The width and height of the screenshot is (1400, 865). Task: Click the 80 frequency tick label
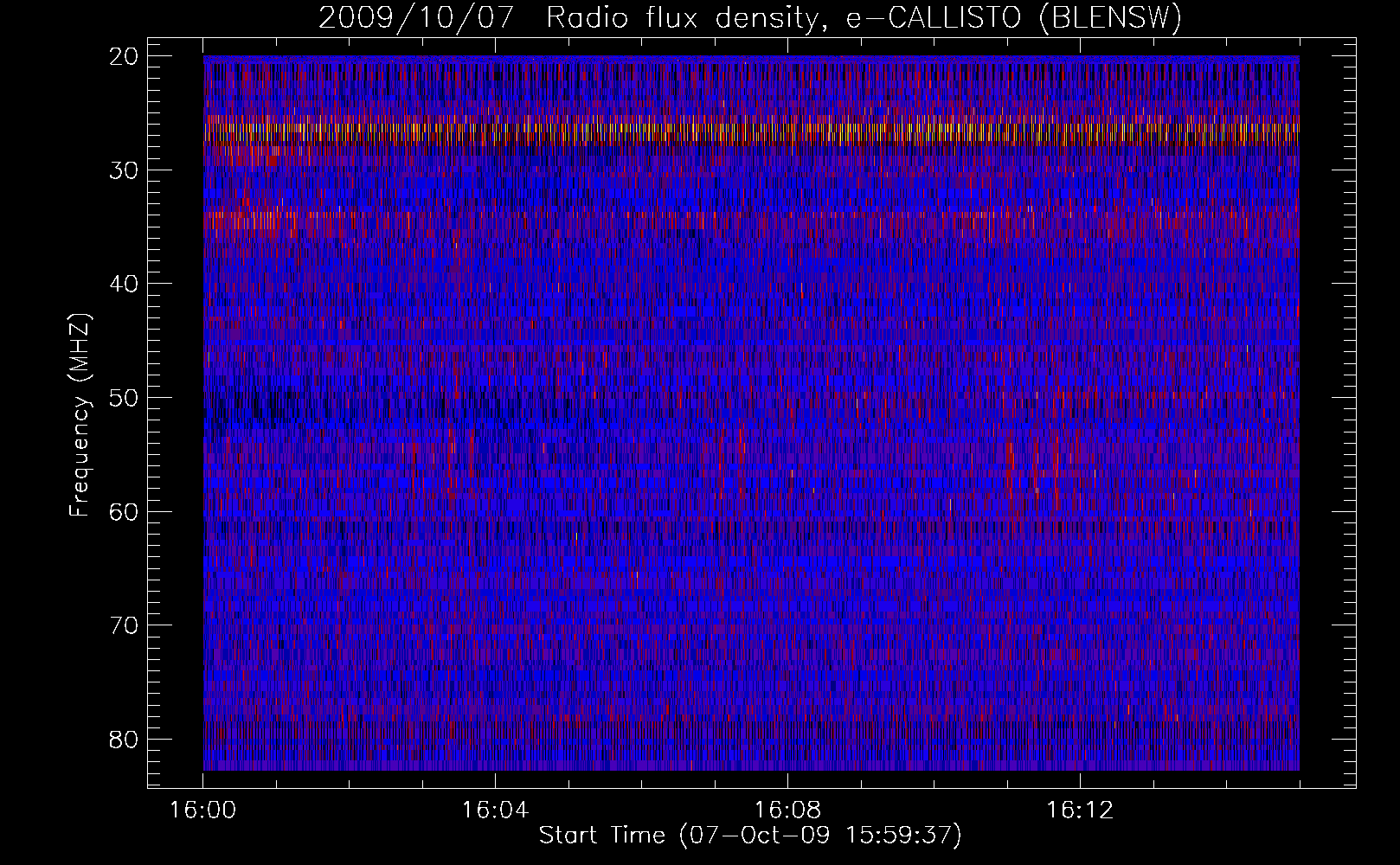coord(125,740)
